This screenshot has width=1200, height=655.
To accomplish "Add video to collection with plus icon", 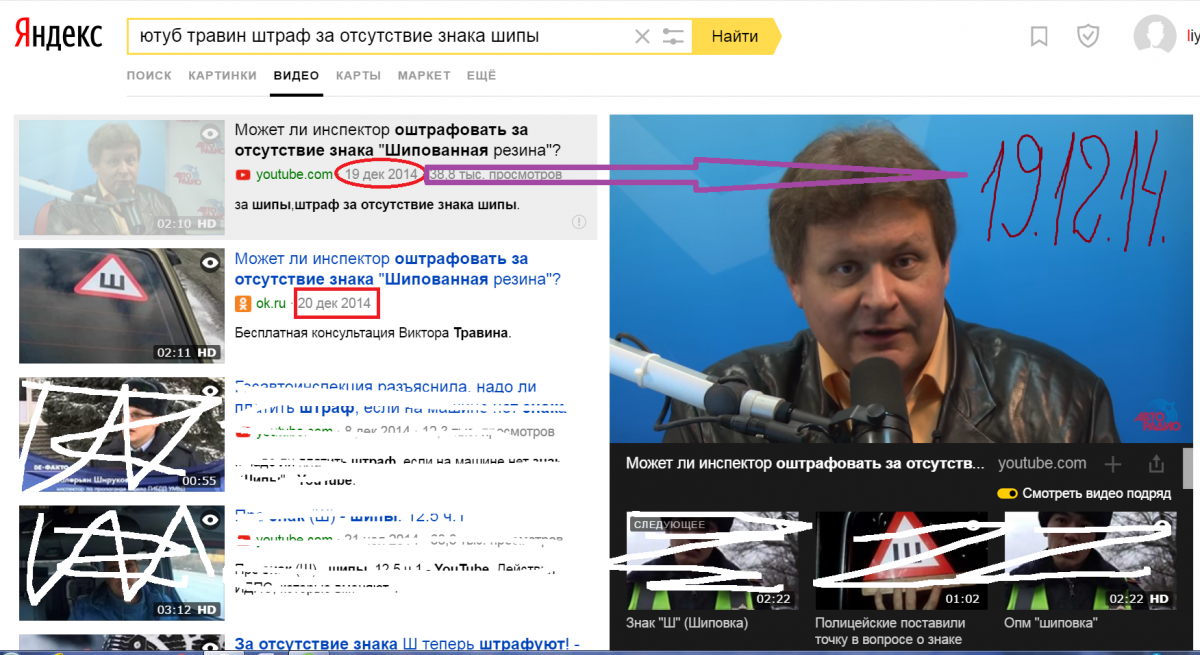I will 1113,464.
